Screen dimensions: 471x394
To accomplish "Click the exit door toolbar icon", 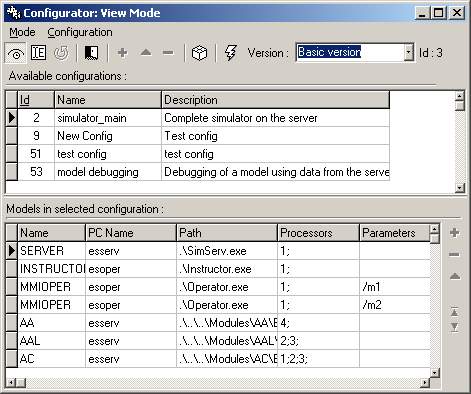I will (91, 53).
